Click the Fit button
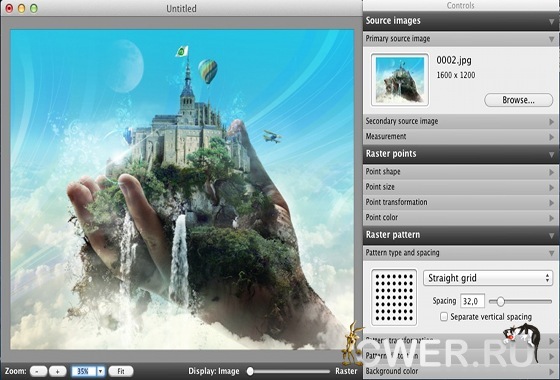 (x=121, y=371)
